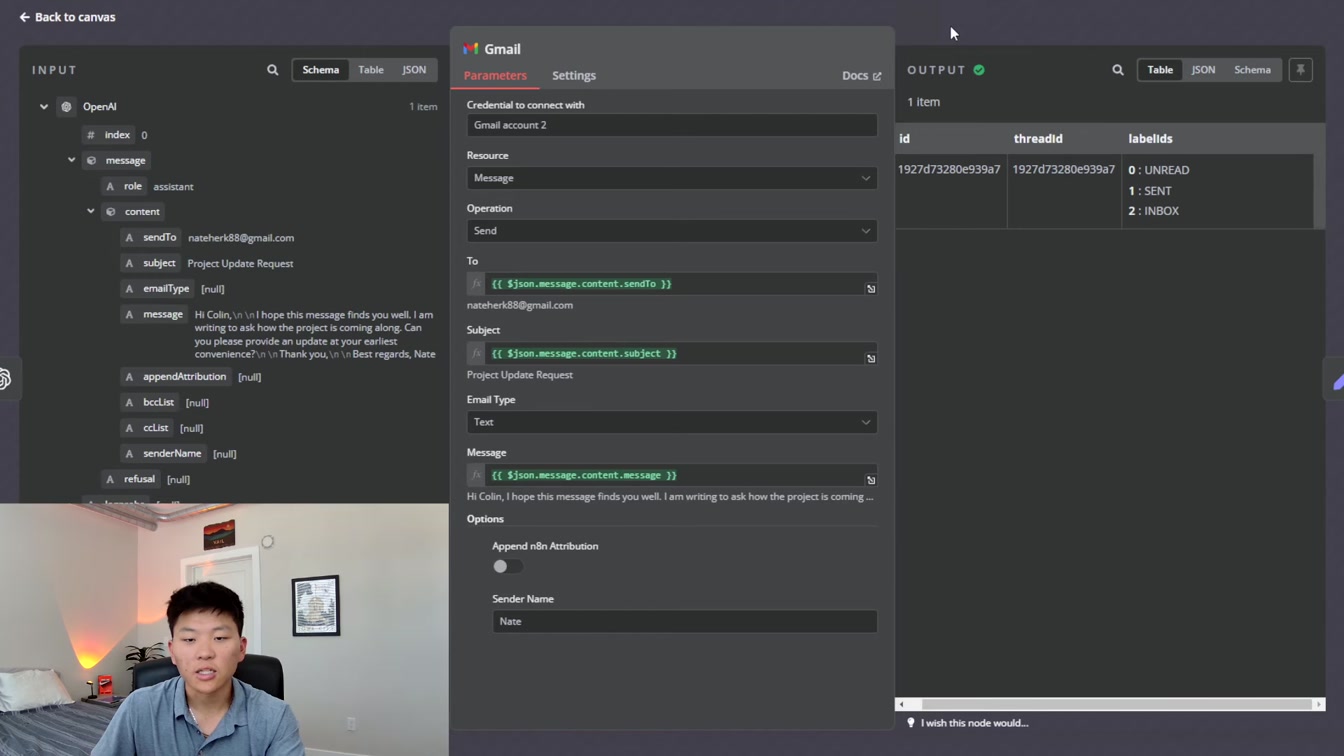Select the appendAttribution field pill
This screenshot has height=756, width=1344.
[x=176, y=377]
